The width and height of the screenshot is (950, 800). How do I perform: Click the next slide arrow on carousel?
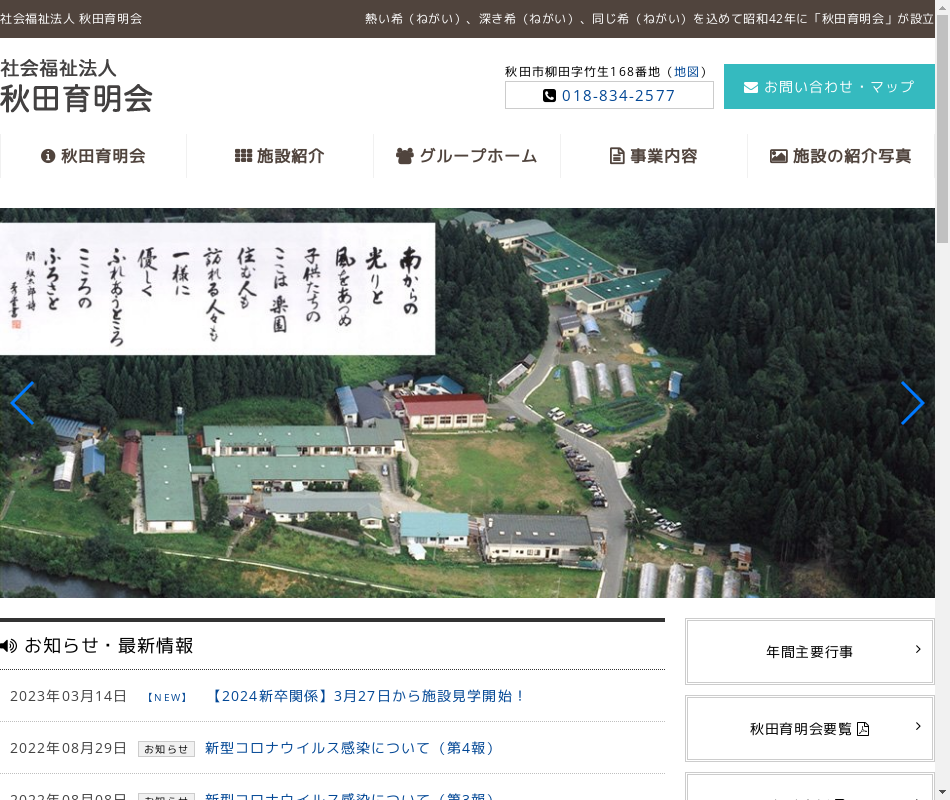[x=911, y=403]
